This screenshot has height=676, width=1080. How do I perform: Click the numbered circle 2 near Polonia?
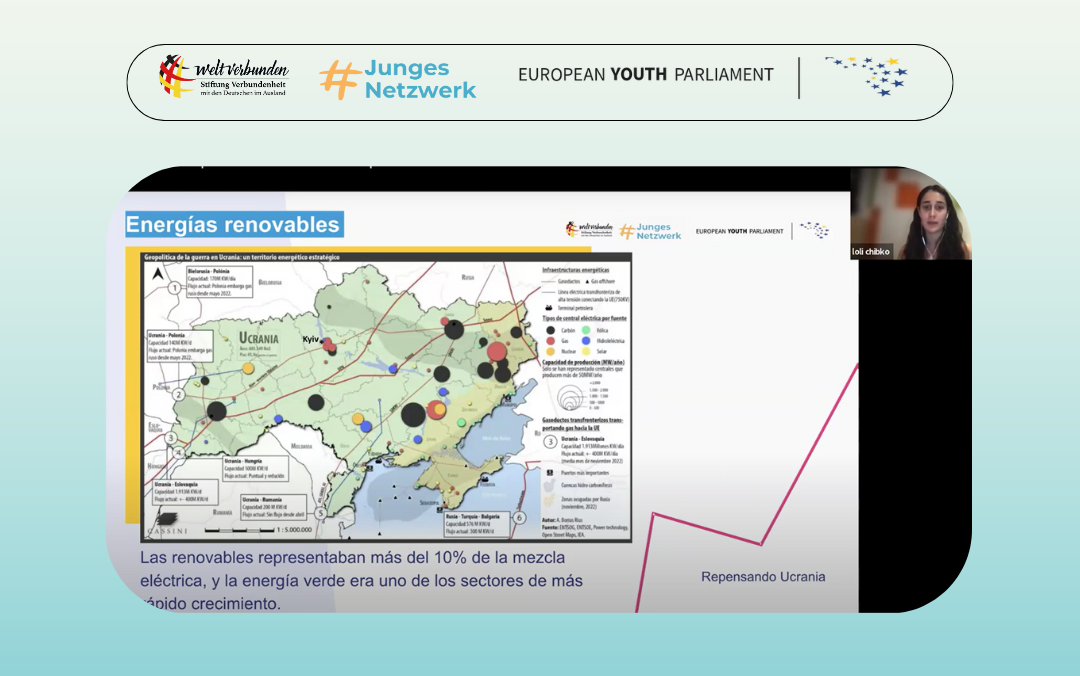(178, 394)
